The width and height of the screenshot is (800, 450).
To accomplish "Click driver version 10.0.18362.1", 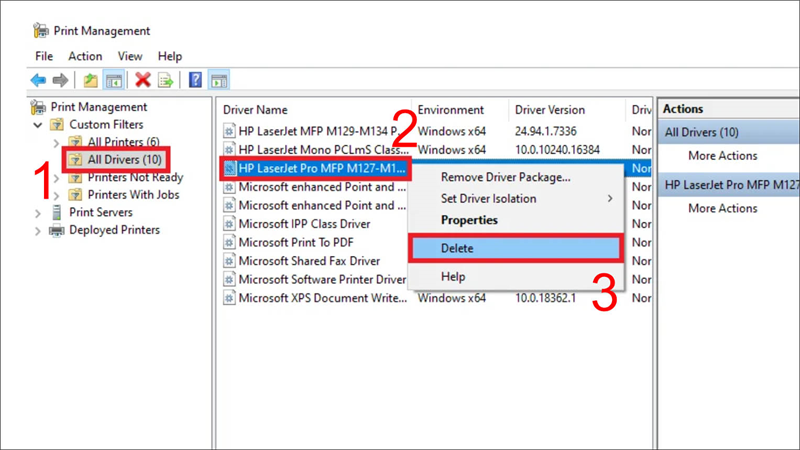I will [545, 298].
